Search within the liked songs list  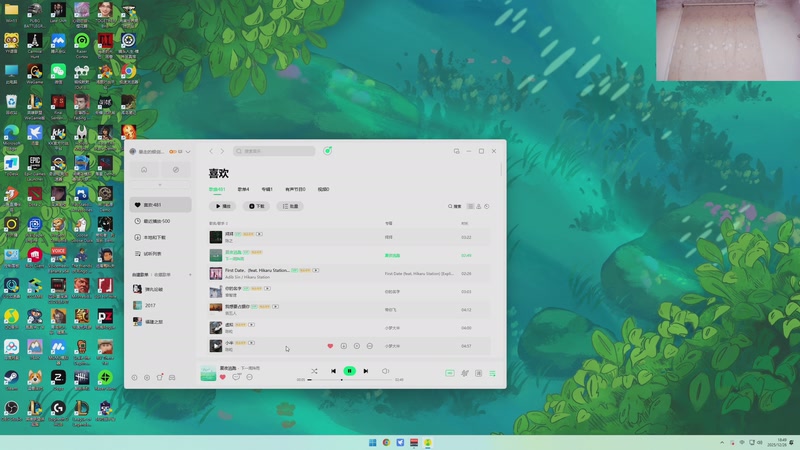454,207
